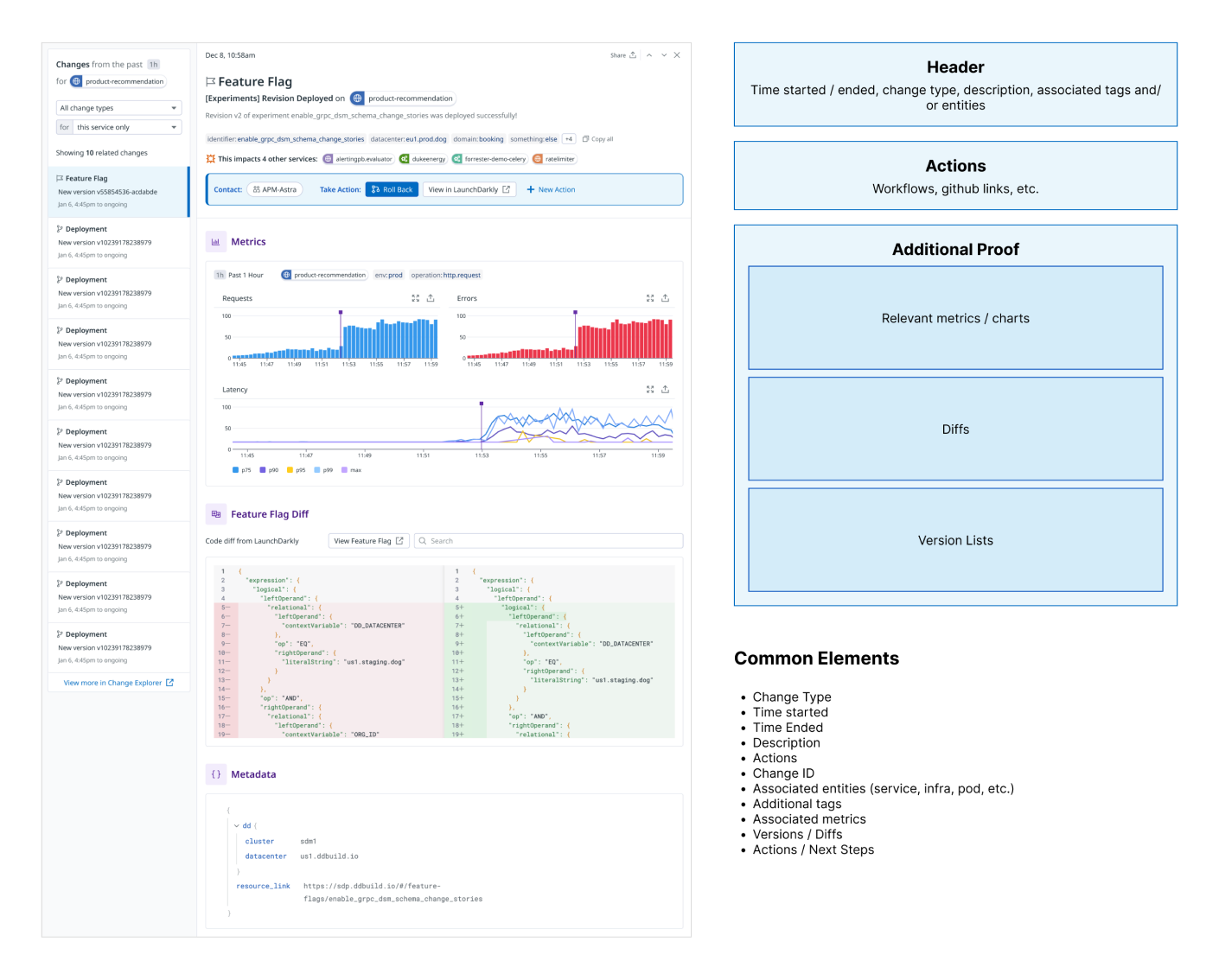Export the Requests chart
Screen dimensions: 1219x980
(431, 298)
